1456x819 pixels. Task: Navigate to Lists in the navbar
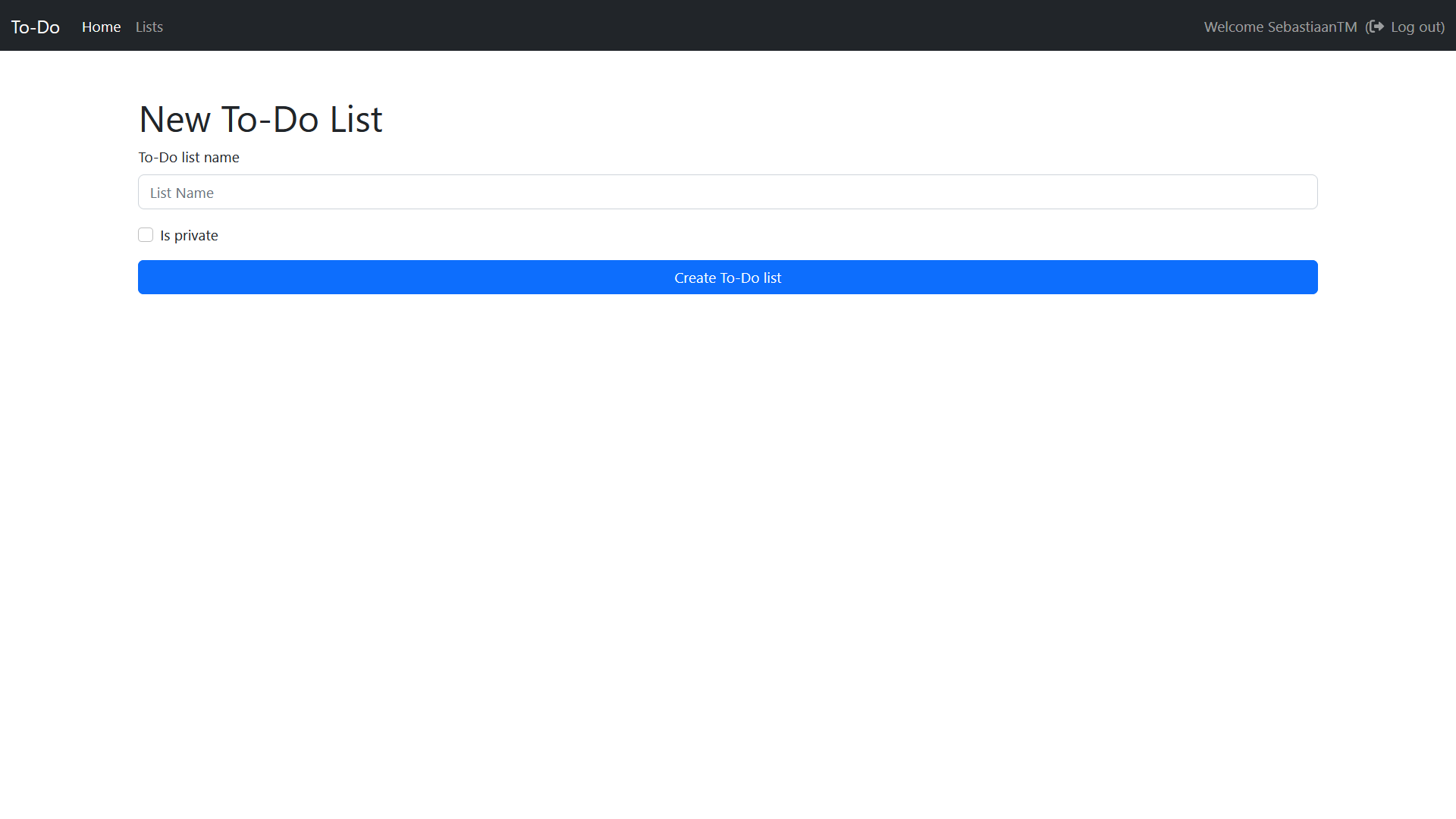tap(149, 27)
